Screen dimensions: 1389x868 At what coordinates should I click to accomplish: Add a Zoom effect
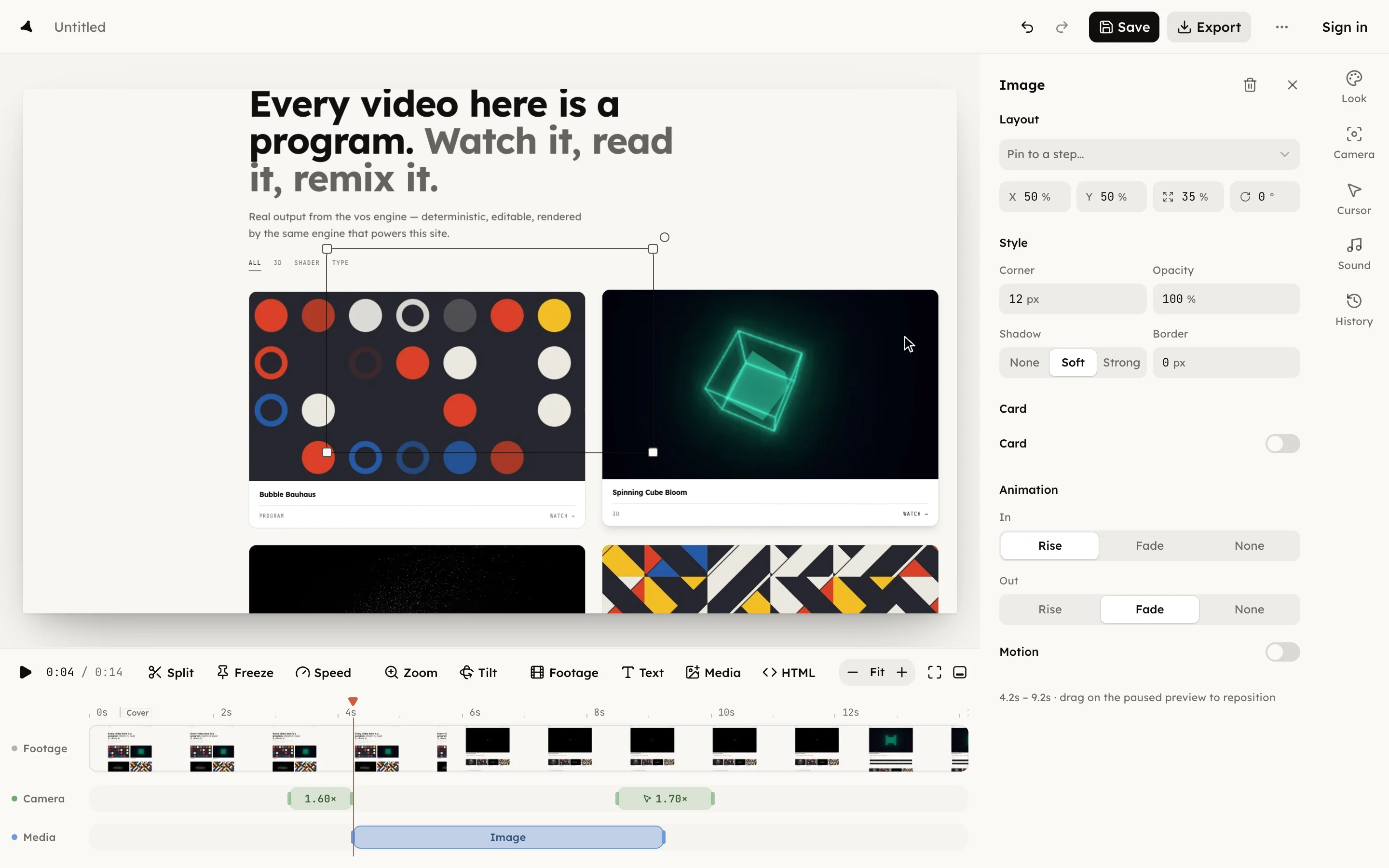[x=411, y=672]
